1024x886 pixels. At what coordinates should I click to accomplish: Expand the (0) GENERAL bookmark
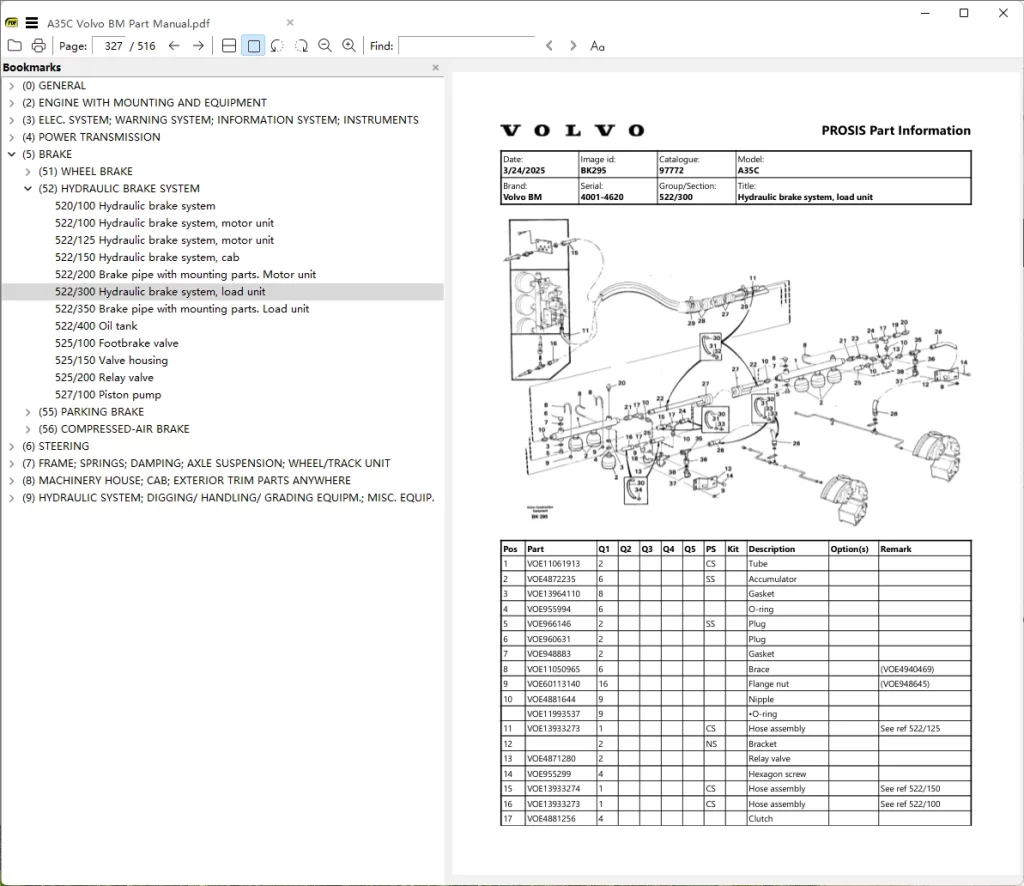click(12, 86)
